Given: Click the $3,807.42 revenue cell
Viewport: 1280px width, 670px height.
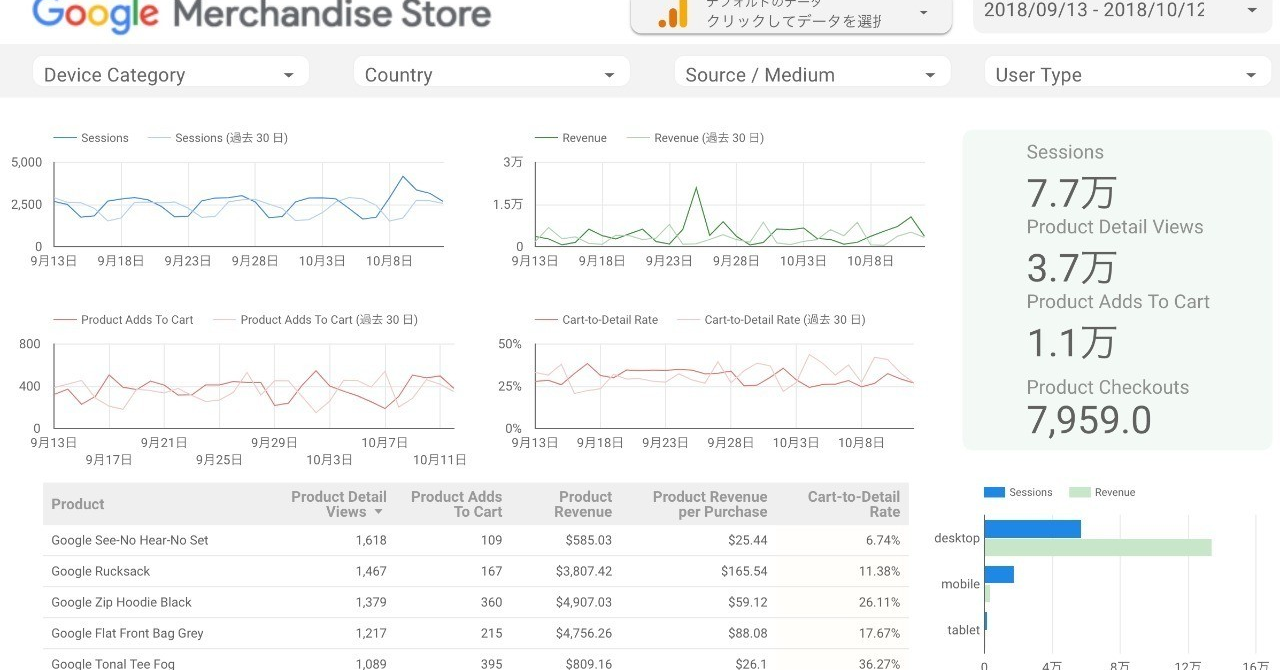Looking at the screenshot, I should pos(584,571).
